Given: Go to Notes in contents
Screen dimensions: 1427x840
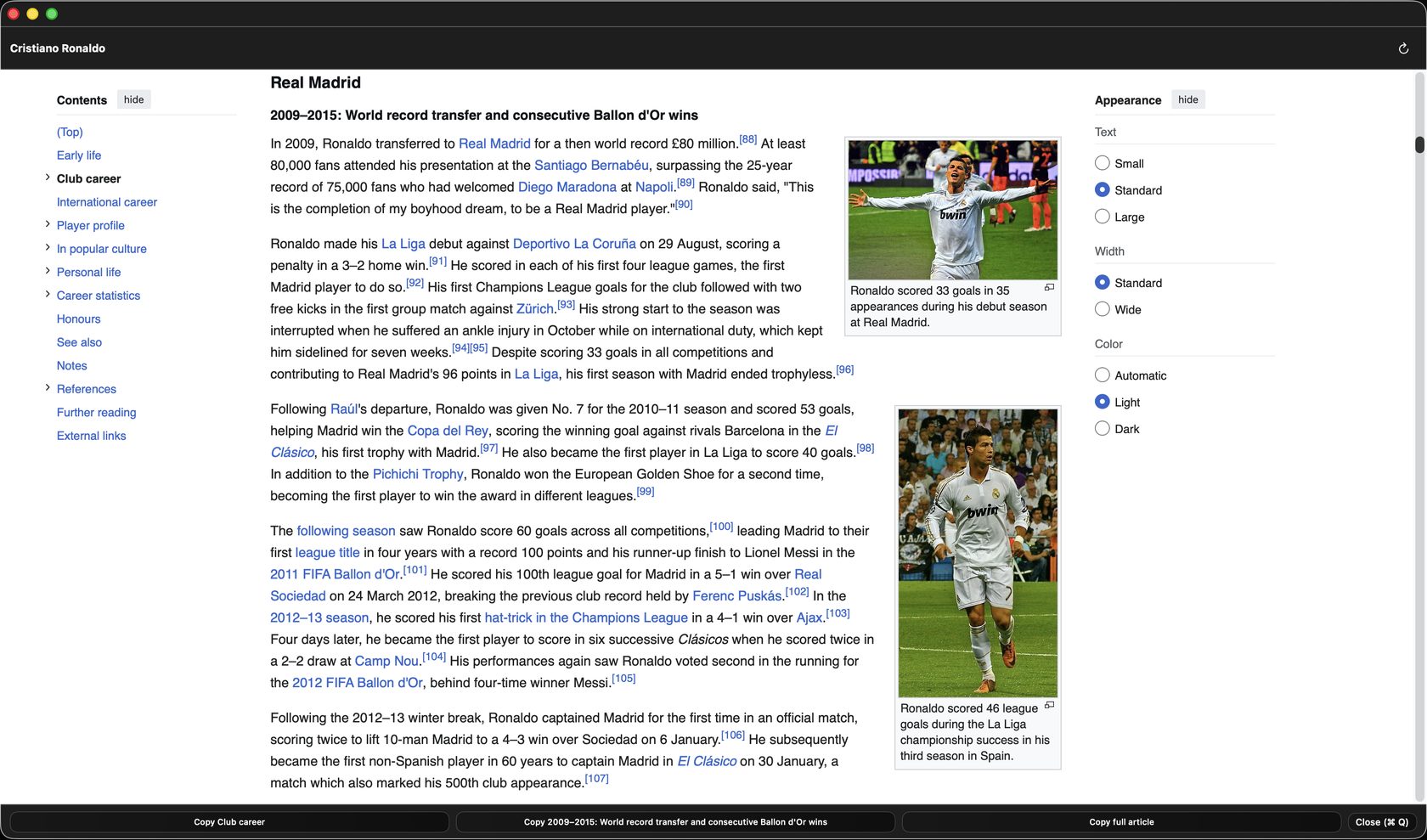Looking at the screenshot, I should [72, 366].
